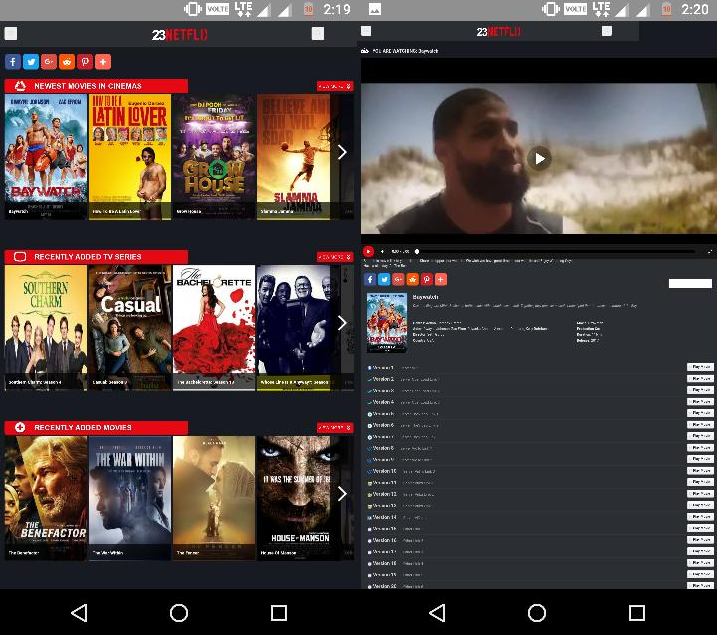Open The Bachelorette series poster
This screenshot has height=635, width=719.
click(x=214, y=328)
